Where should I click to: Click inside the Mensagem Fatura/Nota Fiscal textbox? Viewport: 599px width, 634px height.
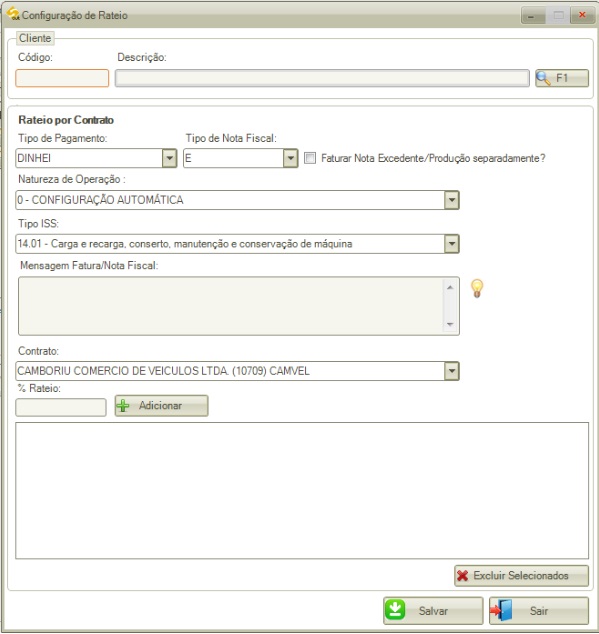pyautogui.click(x=231, y=306)
